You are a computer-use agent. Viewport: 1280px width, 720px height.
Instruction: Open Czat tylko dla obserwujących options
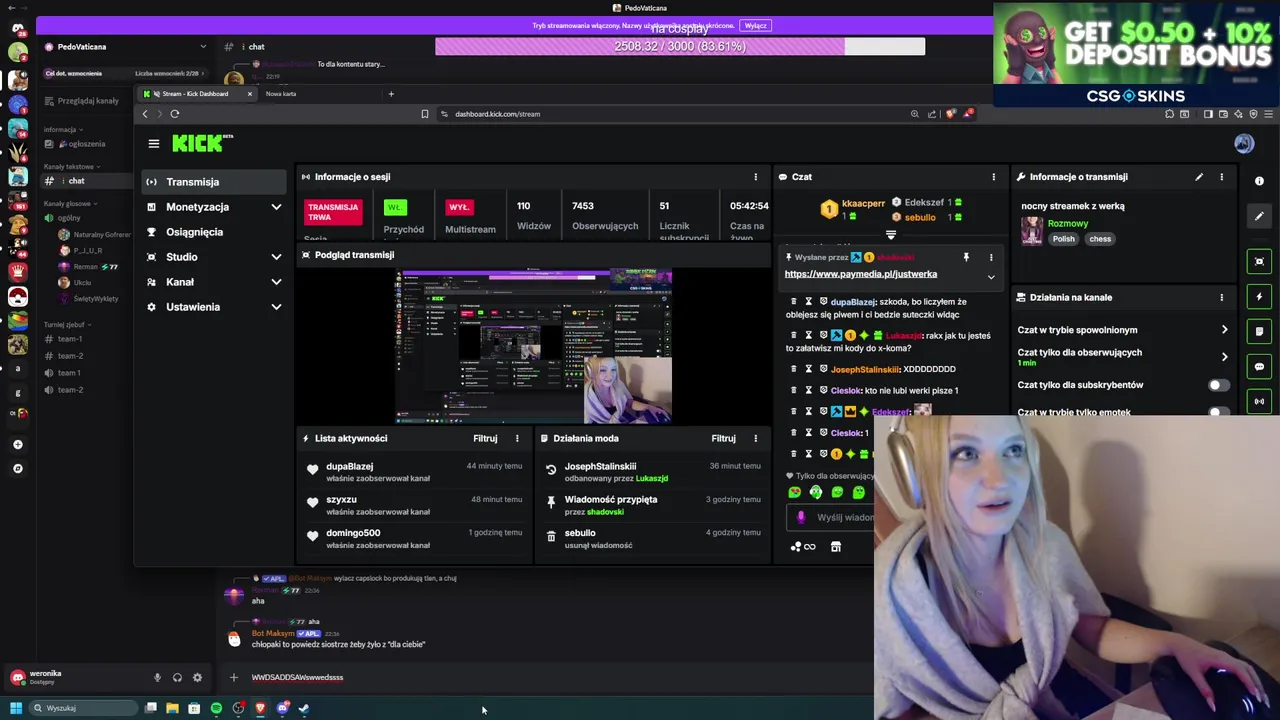[1224, 356]
